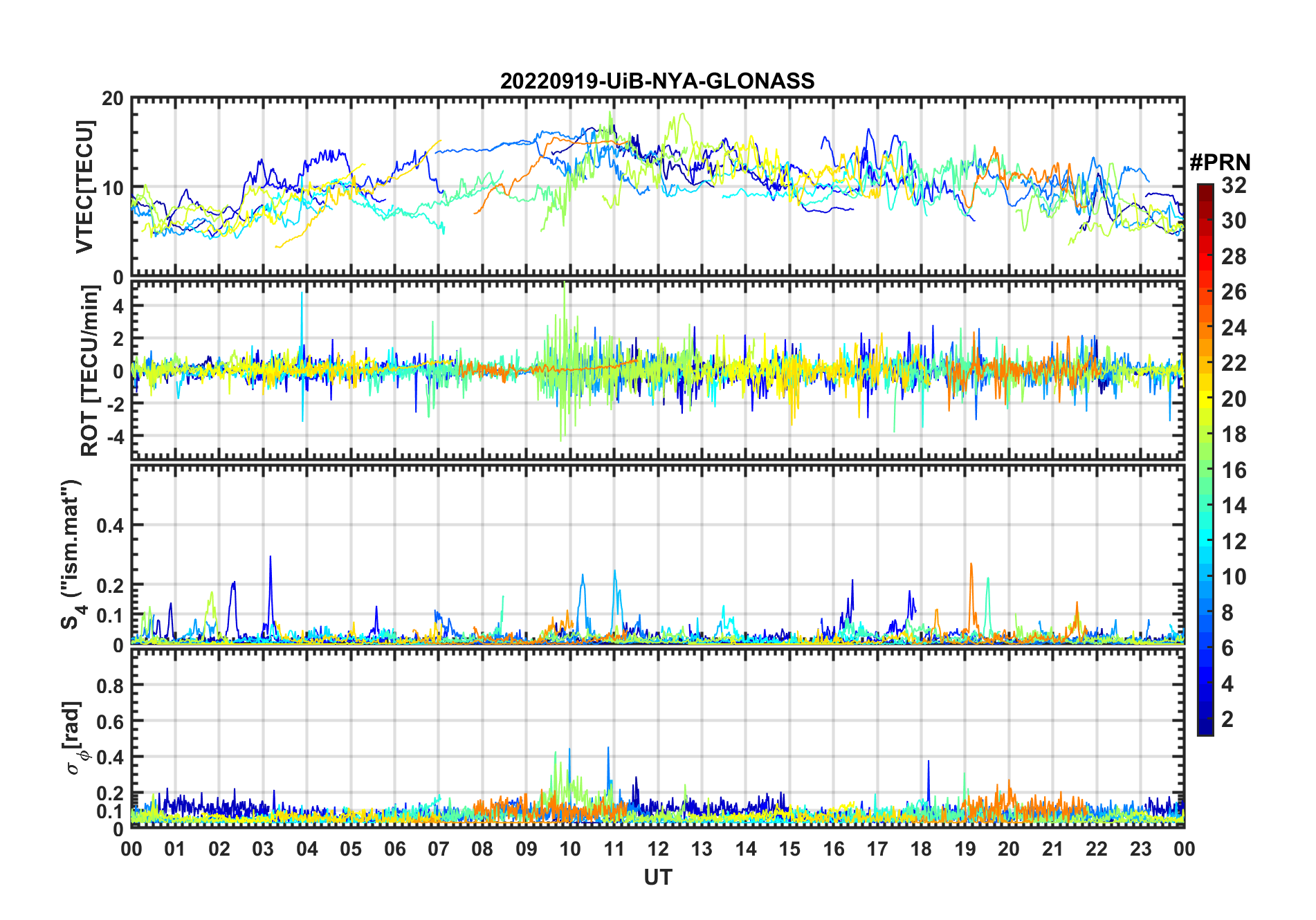This screenshot has width=1316, height=920.
Task: Click colorbar tick label 6
Action: click(1227, 648)
